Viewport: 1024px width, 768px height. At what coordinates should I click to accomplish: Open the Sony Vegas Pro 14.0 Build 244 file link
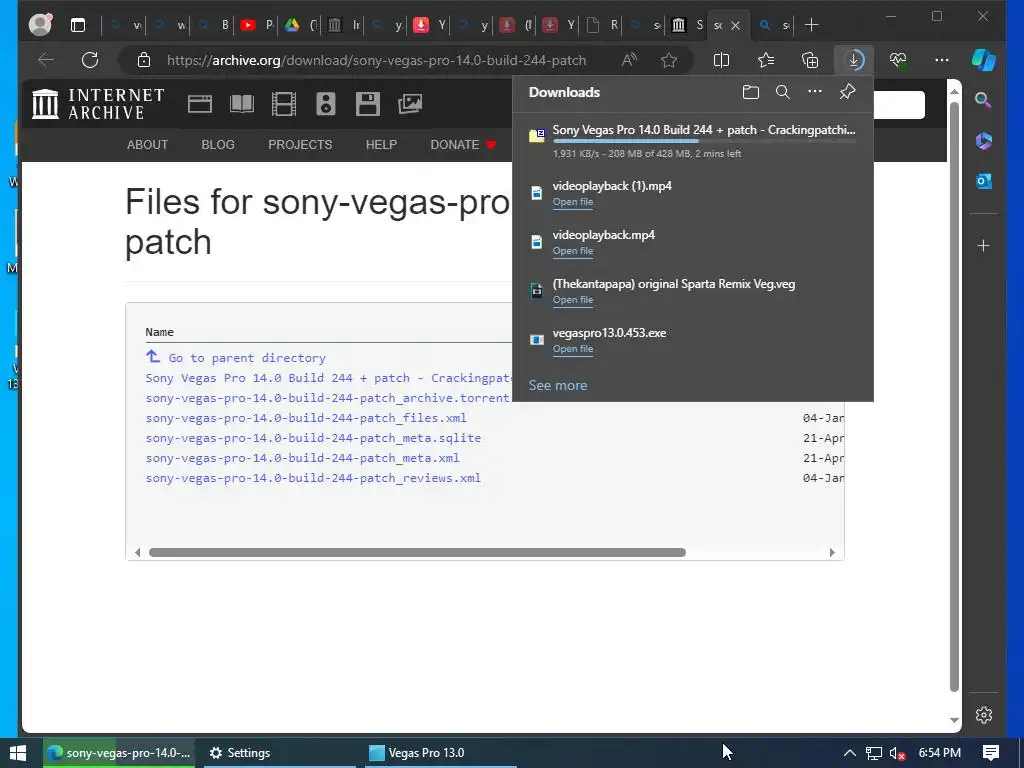[x=328, y=378]
